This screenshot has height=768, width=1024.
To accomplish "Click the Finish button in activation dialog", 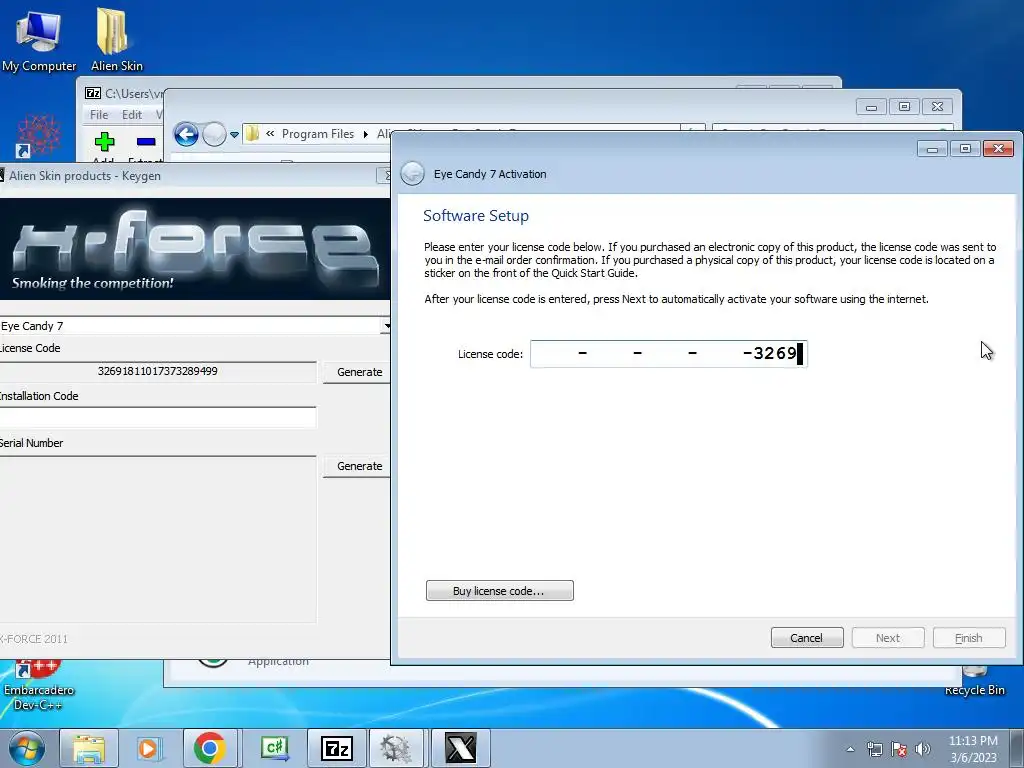I will pyautogui.click(x=968, y=638).
